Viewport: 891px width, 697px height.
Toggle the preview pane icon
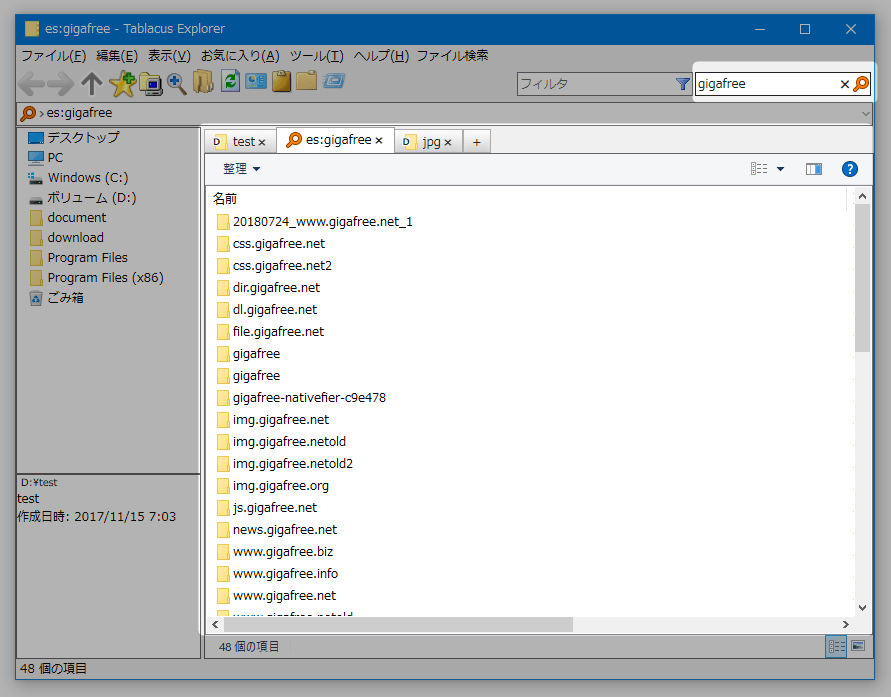814,169
